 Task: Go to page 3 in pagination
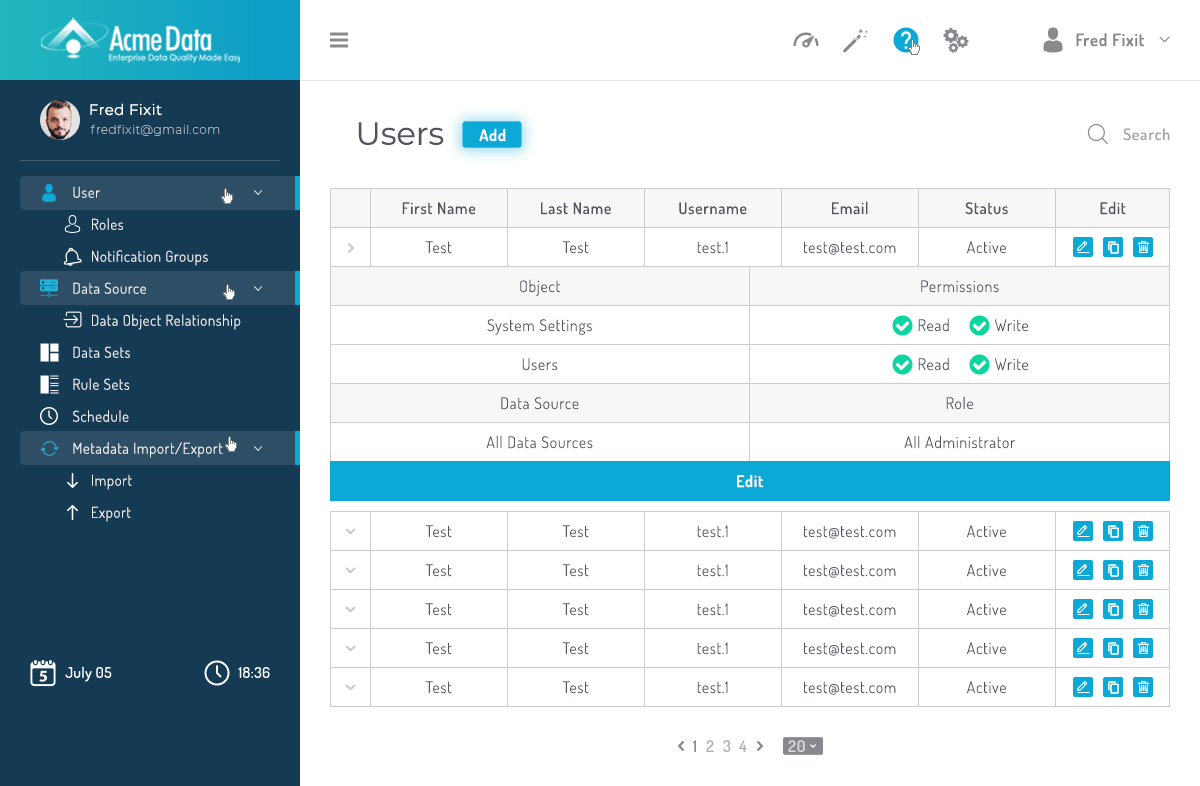[727, 746]
